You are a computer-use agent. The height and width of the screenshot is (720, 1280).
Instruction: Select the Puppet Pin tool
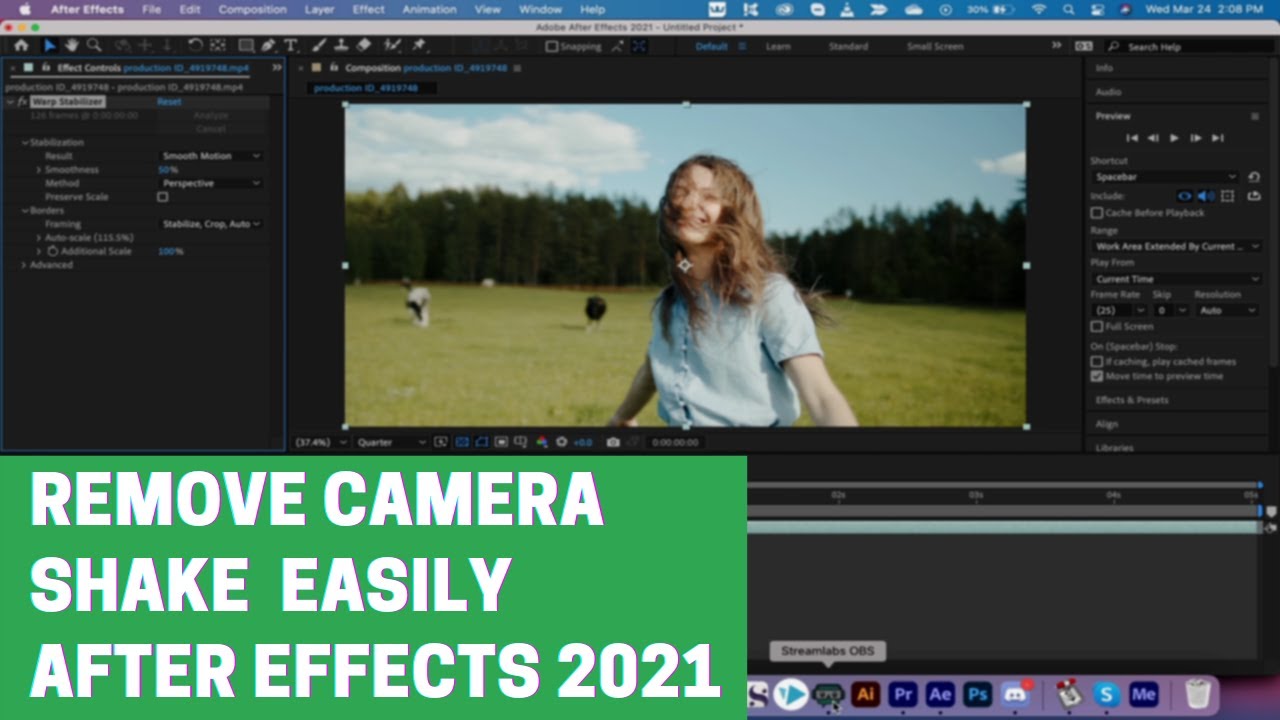(419, 46)
